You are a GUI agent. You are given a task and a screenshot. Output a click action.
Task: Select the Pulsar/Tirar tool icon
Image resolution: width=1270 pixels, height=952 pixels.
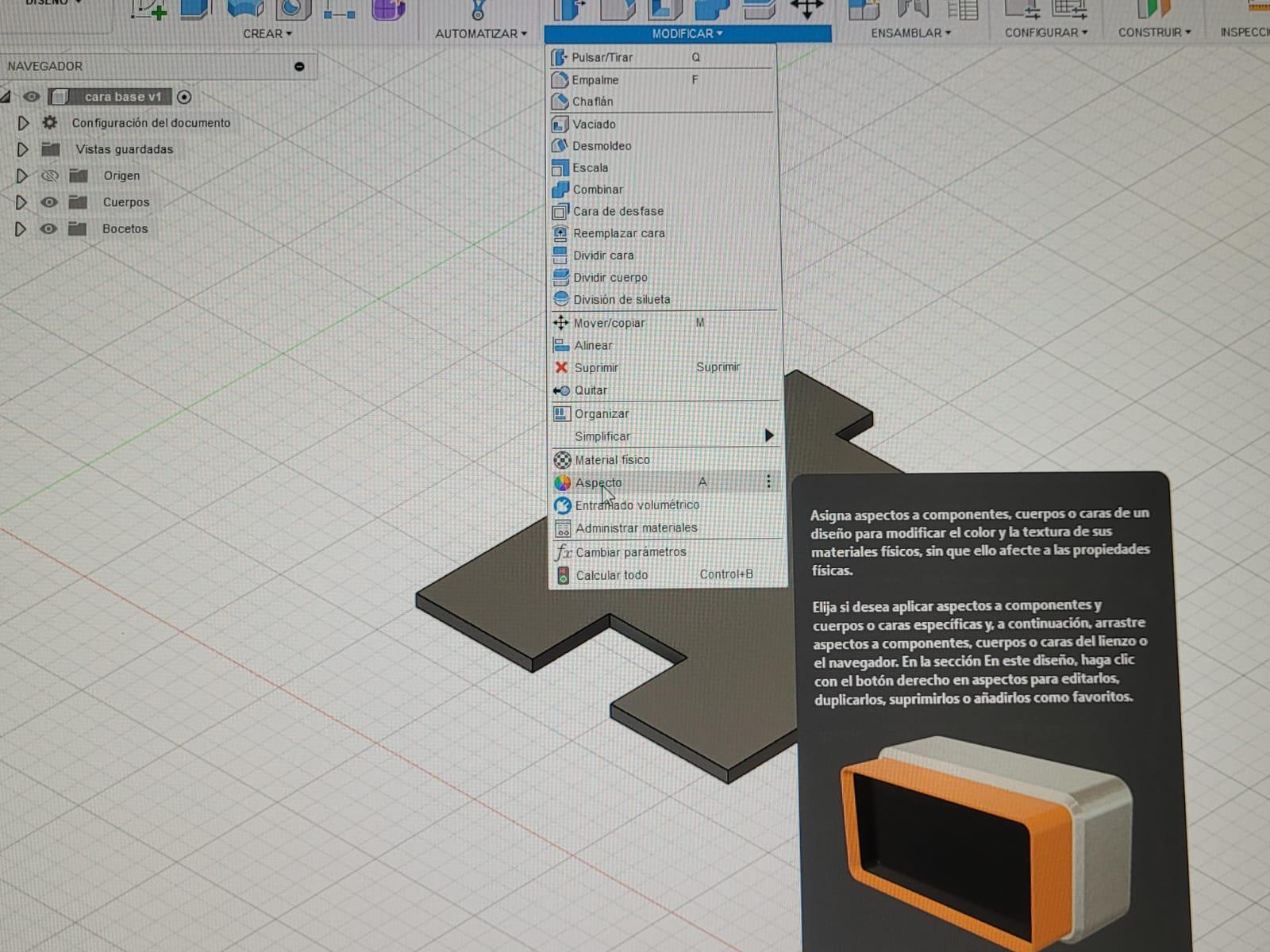pyautogui.click(x=560, y=57)
